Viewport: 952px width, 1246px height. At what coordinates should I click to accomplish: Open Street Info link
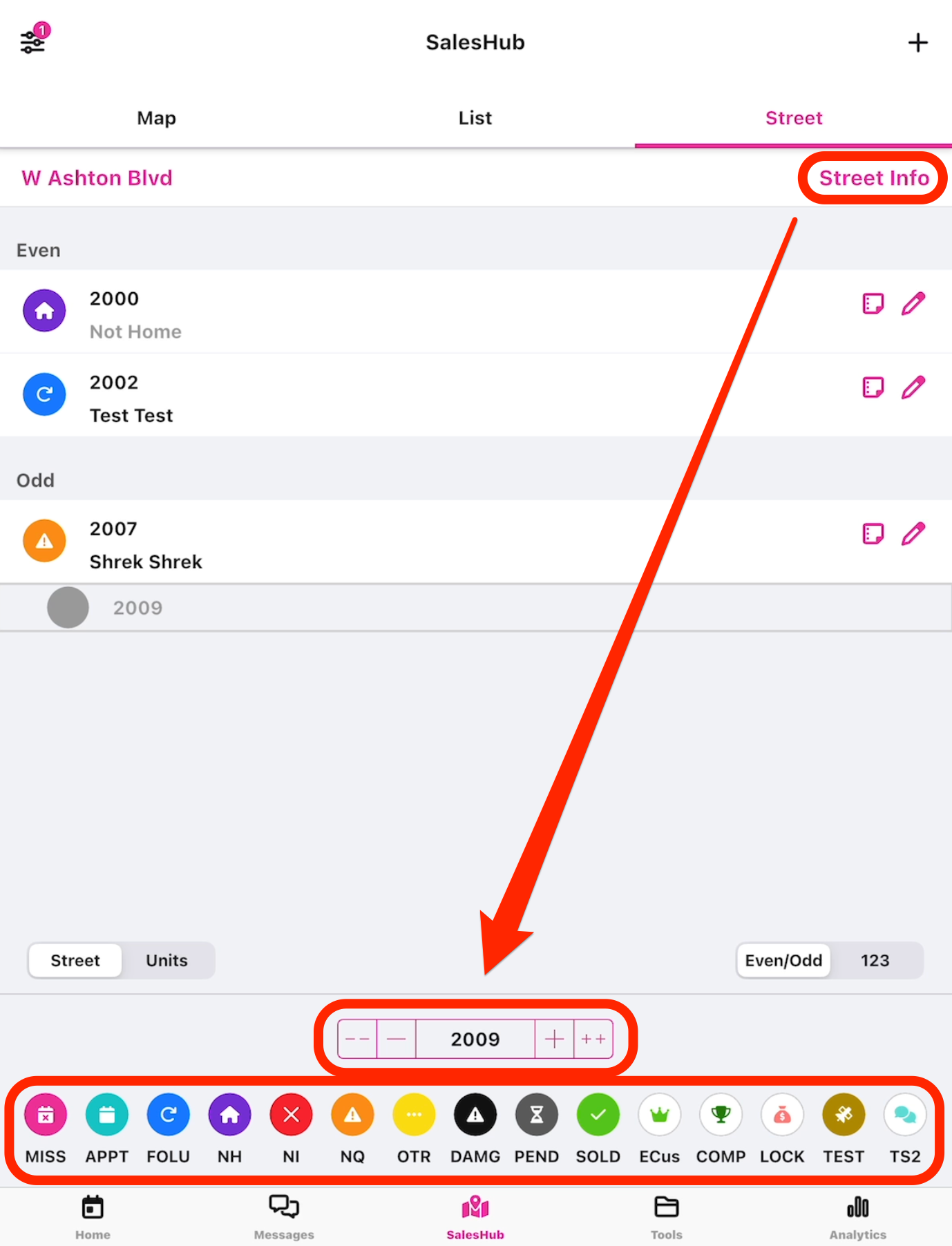(873, 178)
